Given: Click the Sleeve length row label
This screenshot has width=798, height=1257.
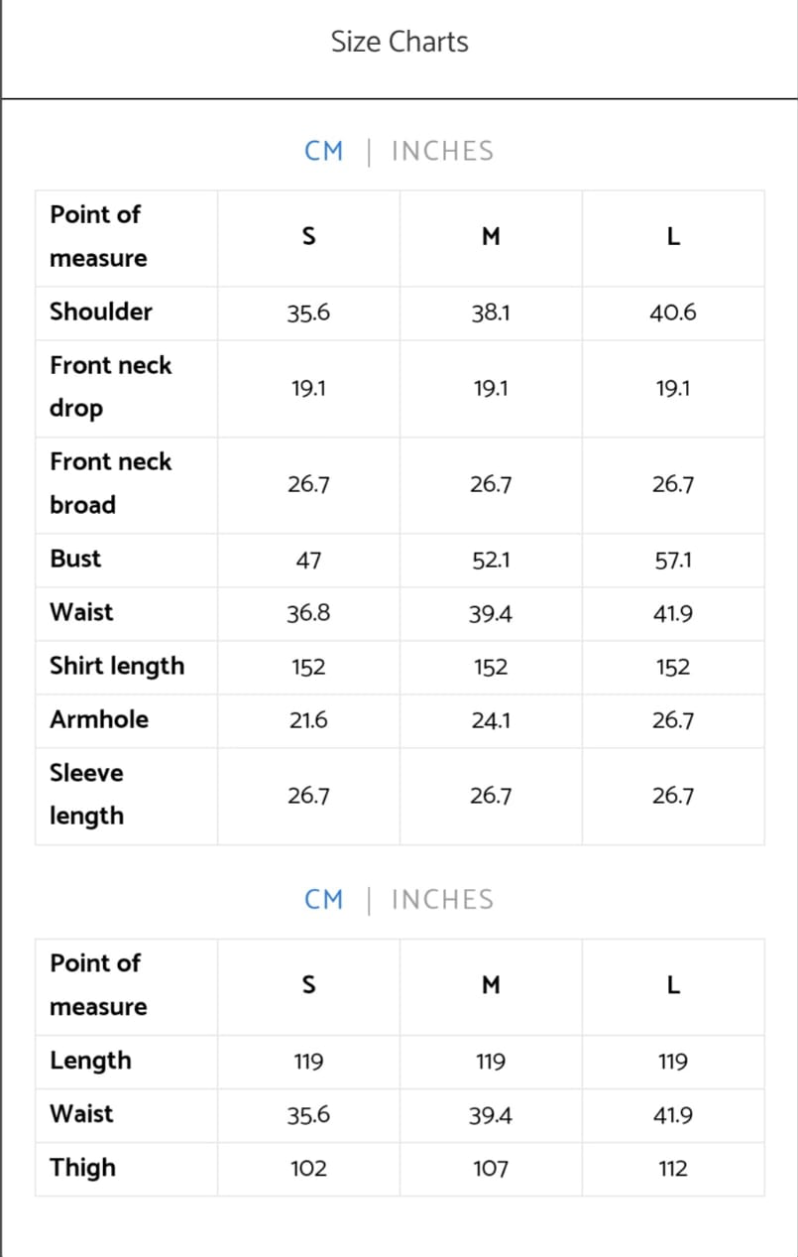Looking at the screenshot, I should point(87,795).
